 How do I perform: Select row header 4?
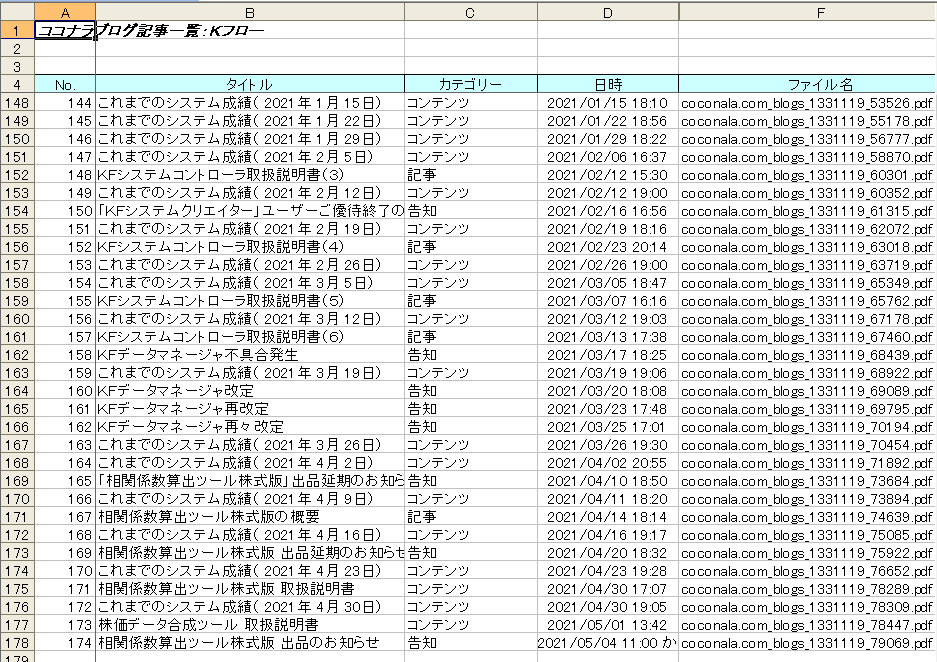point(17,84)
